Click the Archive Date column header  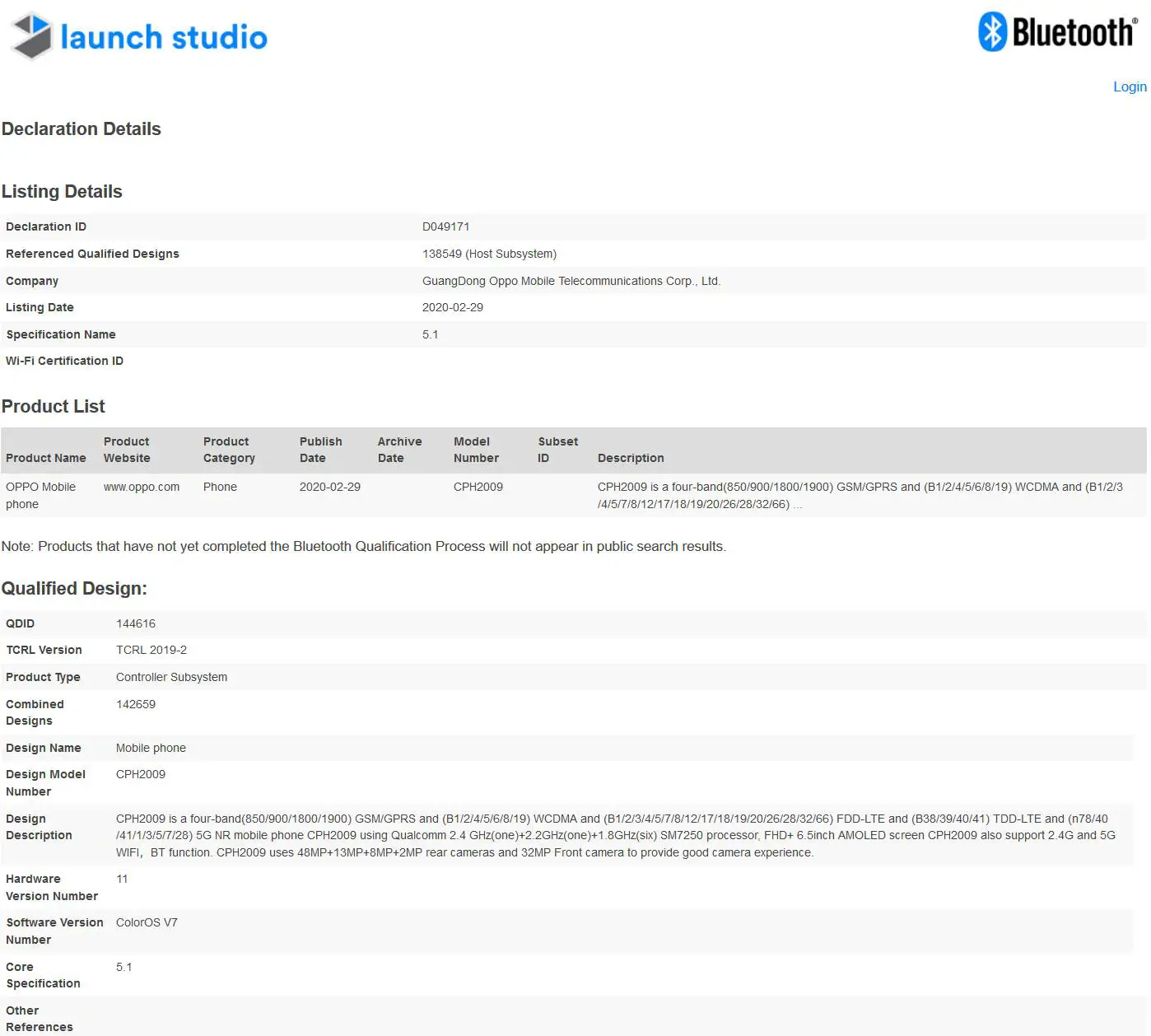400,450
